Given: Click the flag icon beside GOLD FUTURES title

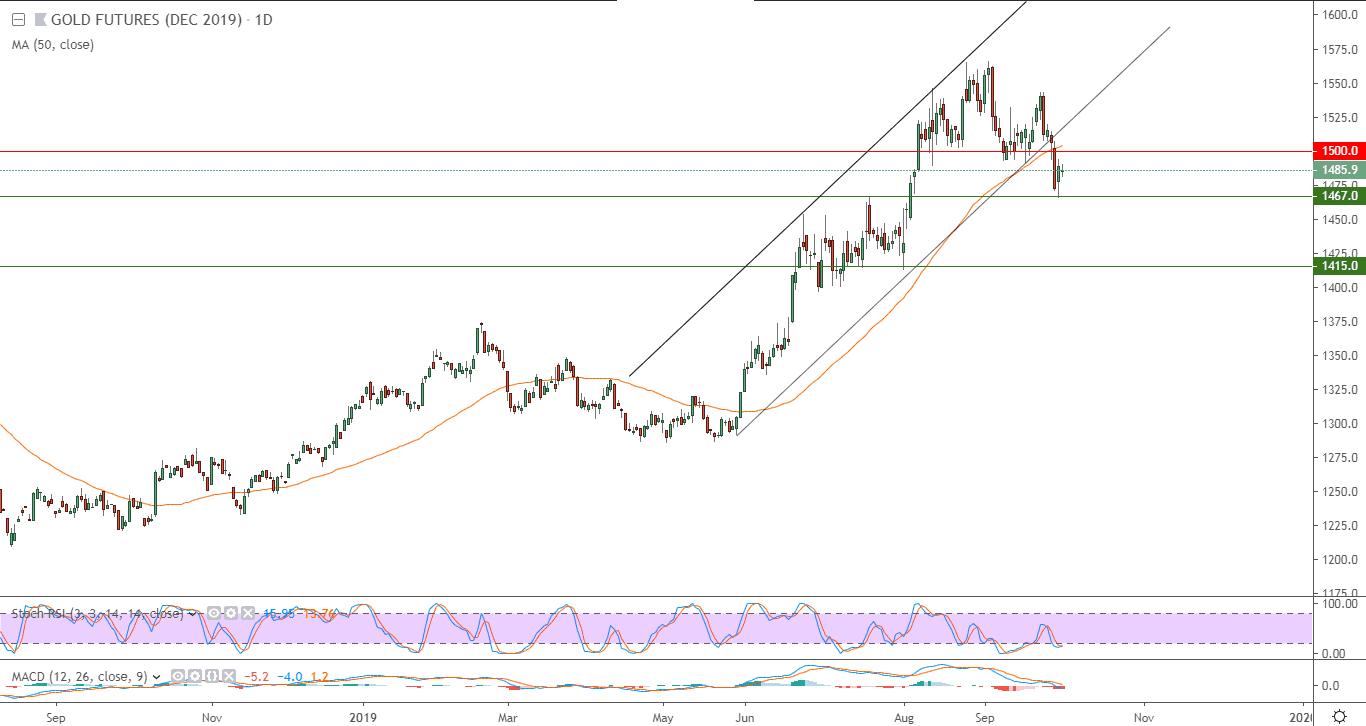Looking at the screenshot, I should 39,19.
